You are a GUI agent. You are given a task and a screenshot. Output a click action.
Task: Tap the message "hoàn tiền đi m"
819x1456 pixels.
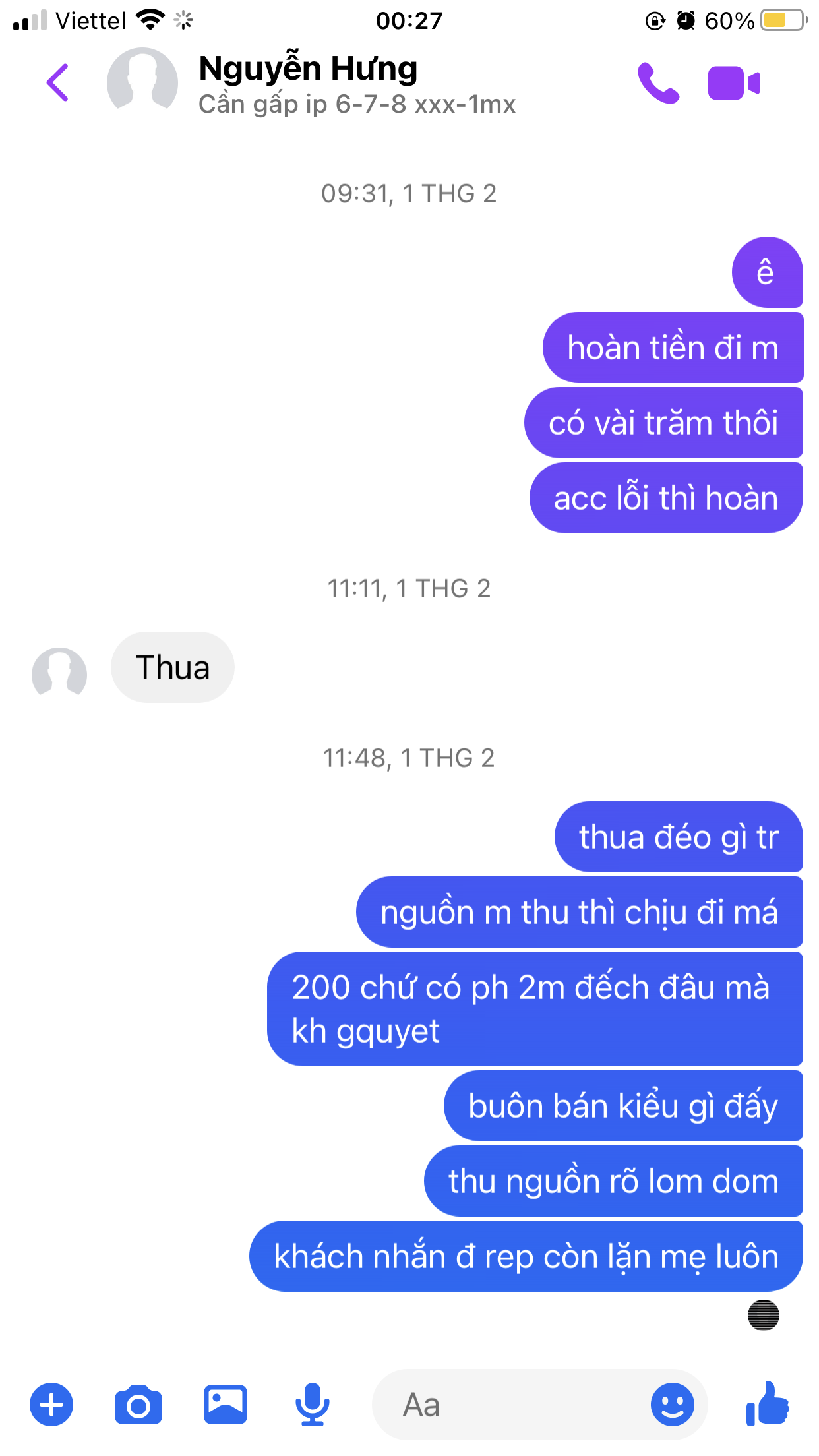[673, 348]
